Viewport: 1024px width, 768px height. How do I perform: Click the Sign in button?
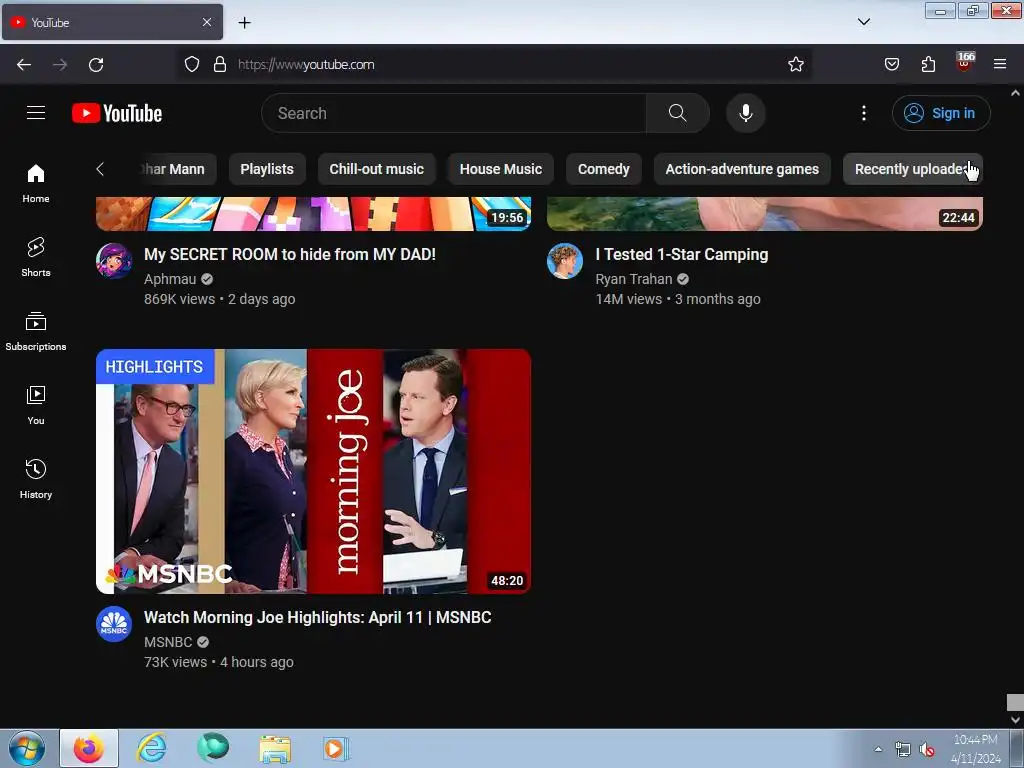pos(941,113)
